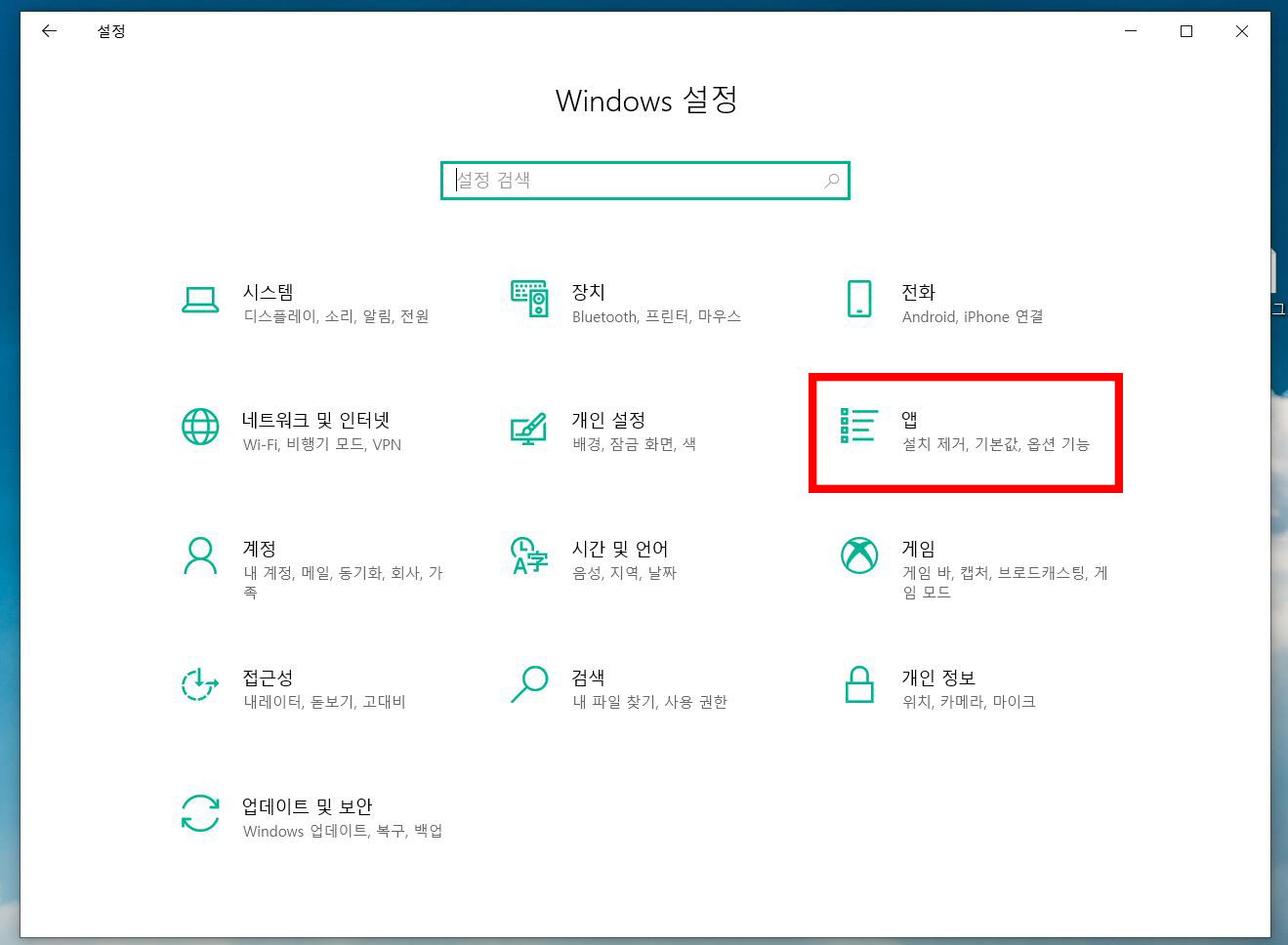
Task: Close the 설정 window
Action: point(1242,31)
